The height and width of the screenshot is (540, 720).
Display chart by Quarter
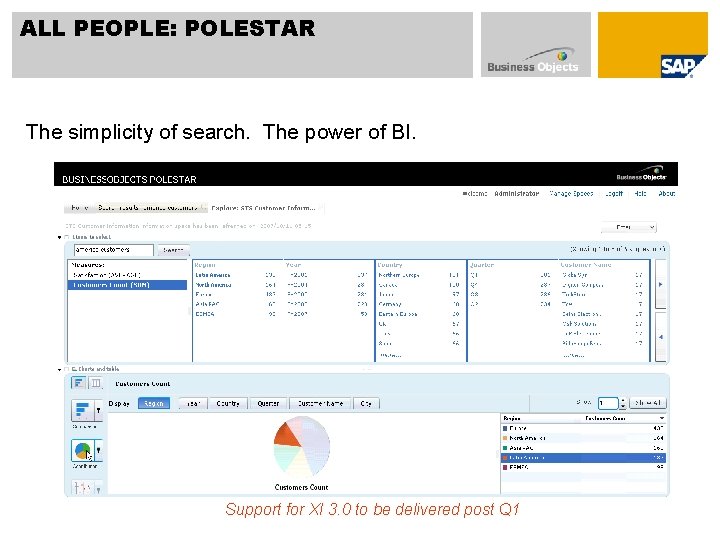click(268, 403)
